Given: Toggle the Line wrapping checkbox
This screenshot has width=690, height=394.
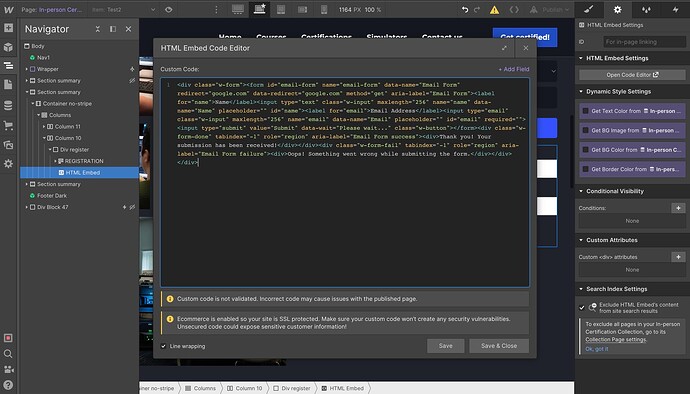Looking at the screenshot, I should (x=164, y=346).
